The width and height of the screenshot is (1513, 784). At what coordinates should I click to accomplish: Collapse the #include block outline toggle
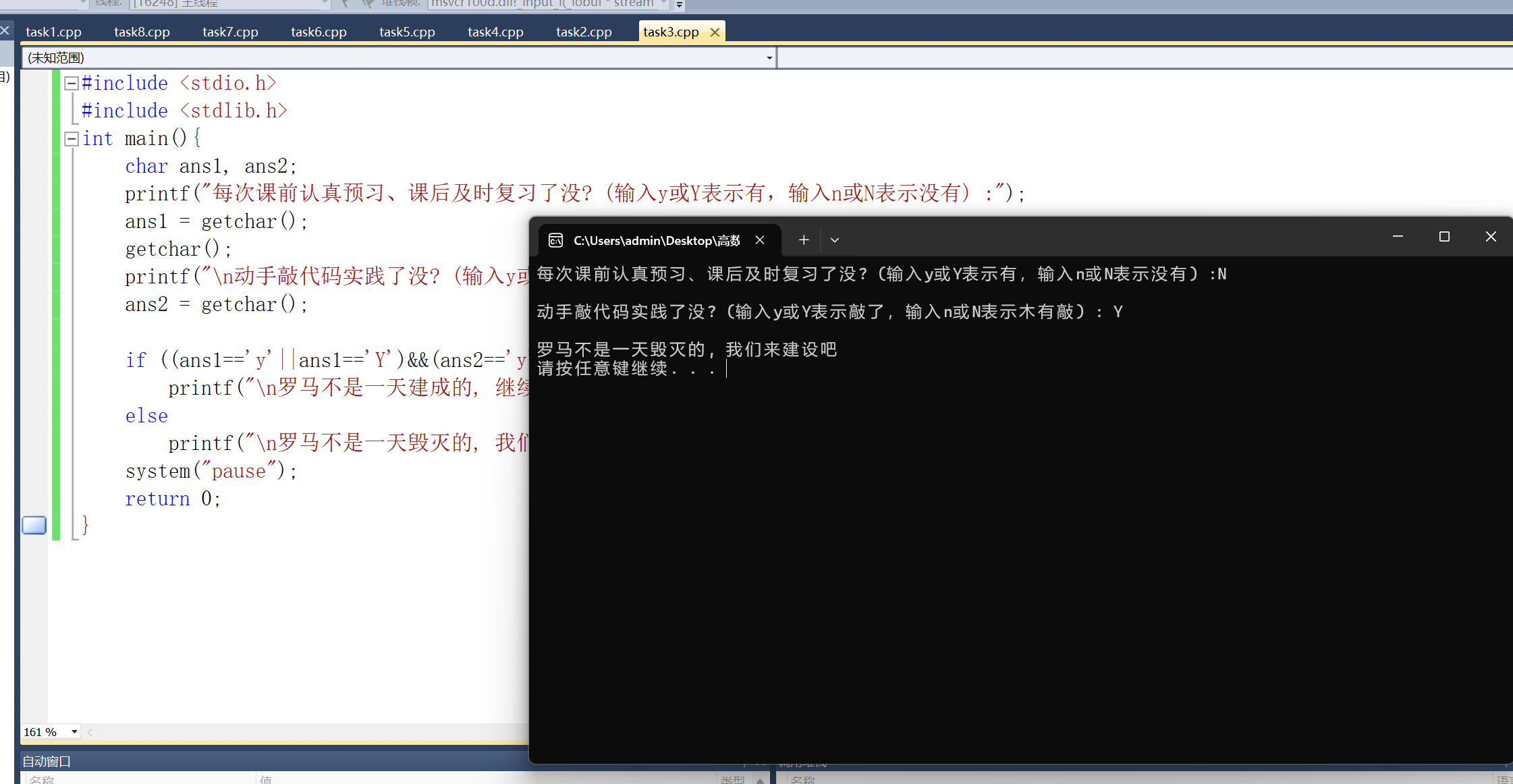click(71, 84)
